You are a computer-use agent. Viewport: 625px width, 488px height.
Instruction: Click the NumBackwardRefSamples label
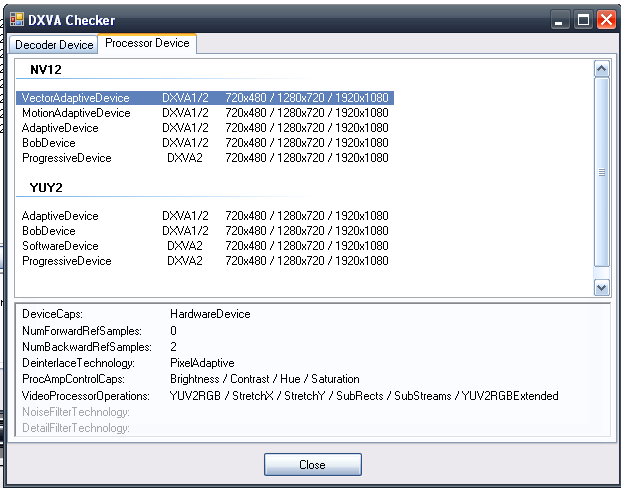pos(87,347)
